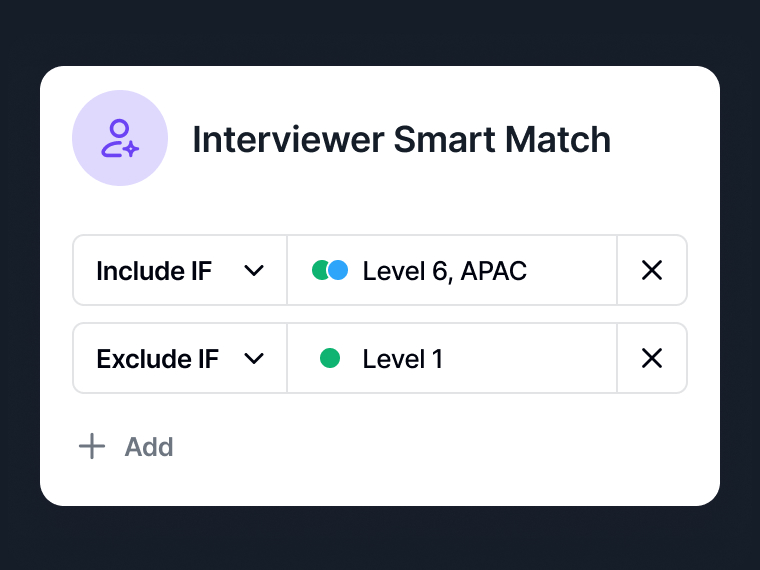Click the overlapping green-blue dots tag icon

click(x=330, y=270)
